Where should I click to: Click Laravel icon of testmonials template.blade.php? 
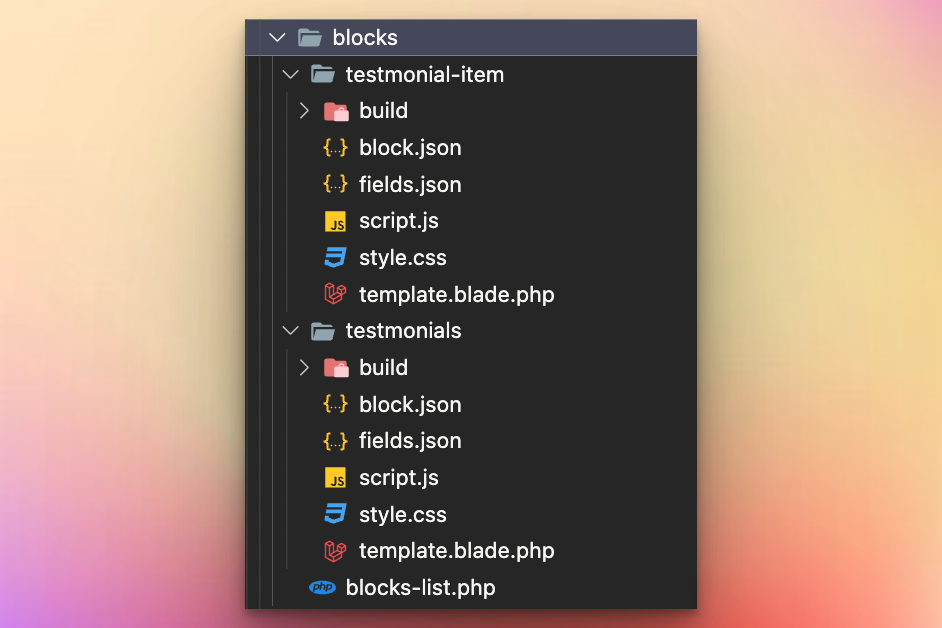336,551
